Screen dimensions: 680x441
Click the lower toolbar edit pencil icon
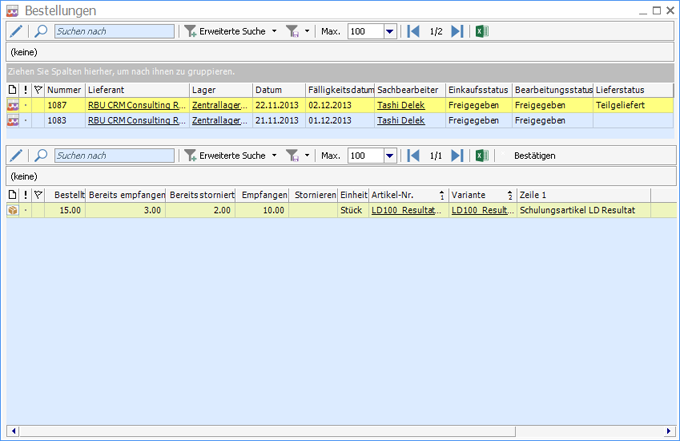click(x=16, y=155)
